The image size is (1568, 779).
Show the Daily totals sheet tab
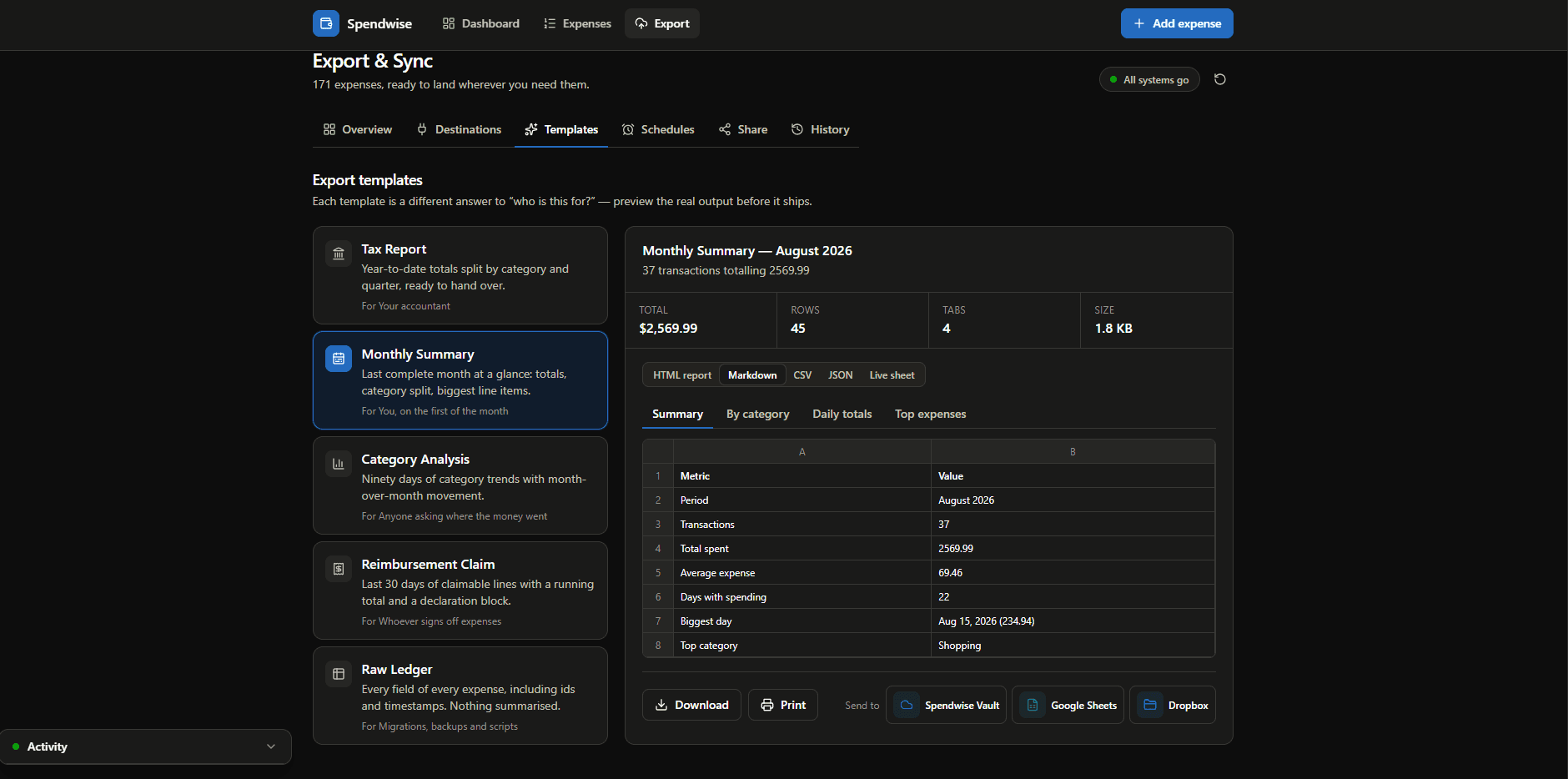842,414
